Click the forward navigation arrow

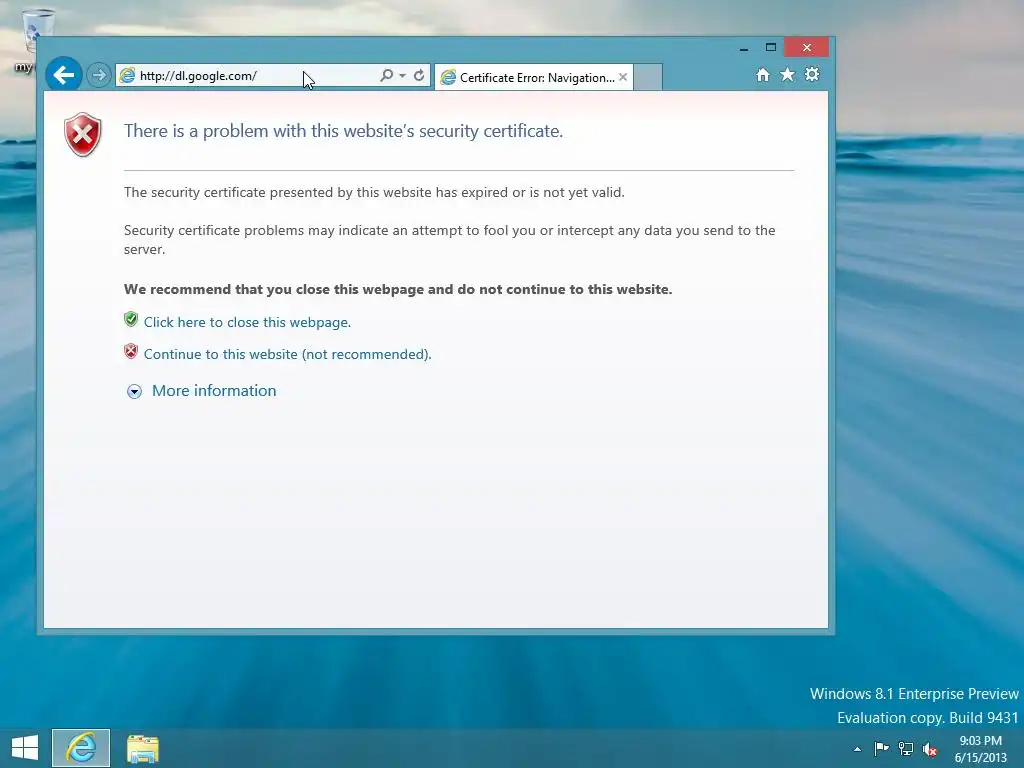pyautogui.click(x=99, y=75)
